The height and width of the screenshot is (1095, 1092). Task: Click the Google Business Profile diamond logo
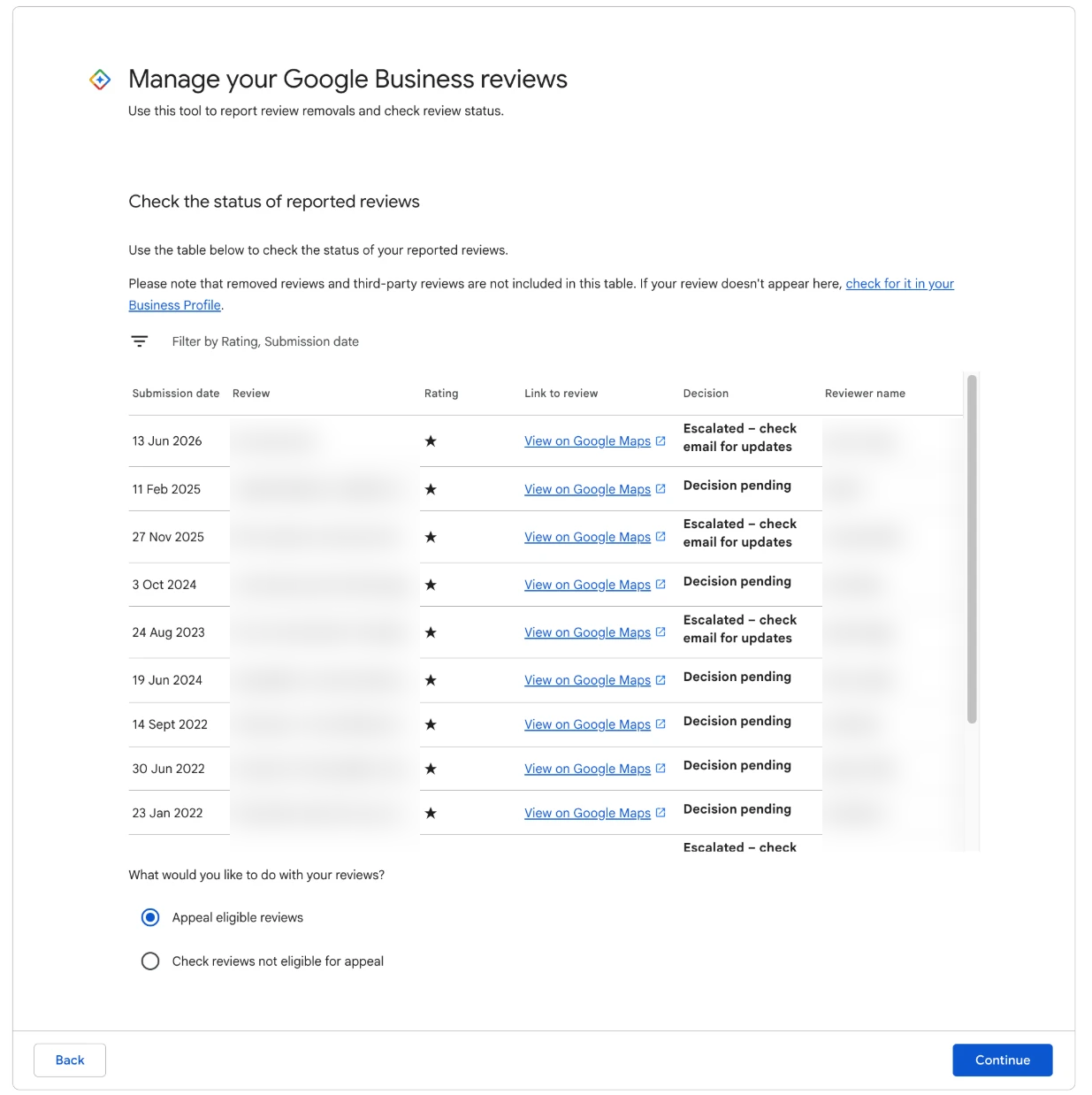coord(100,80)
